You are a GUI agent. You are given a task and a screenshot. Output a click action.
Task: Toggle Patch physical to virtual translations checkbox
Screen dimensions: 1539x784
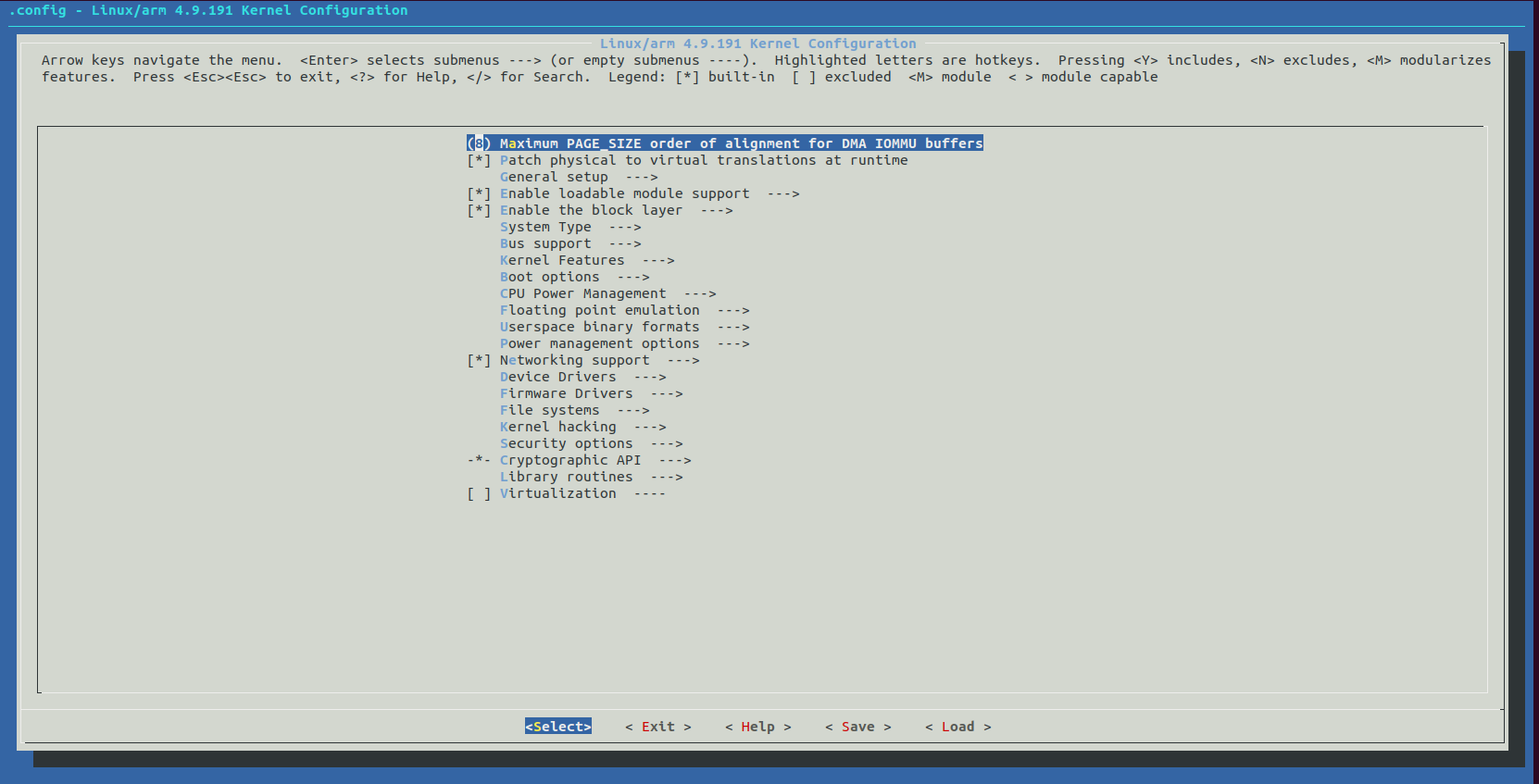[479, 160]
